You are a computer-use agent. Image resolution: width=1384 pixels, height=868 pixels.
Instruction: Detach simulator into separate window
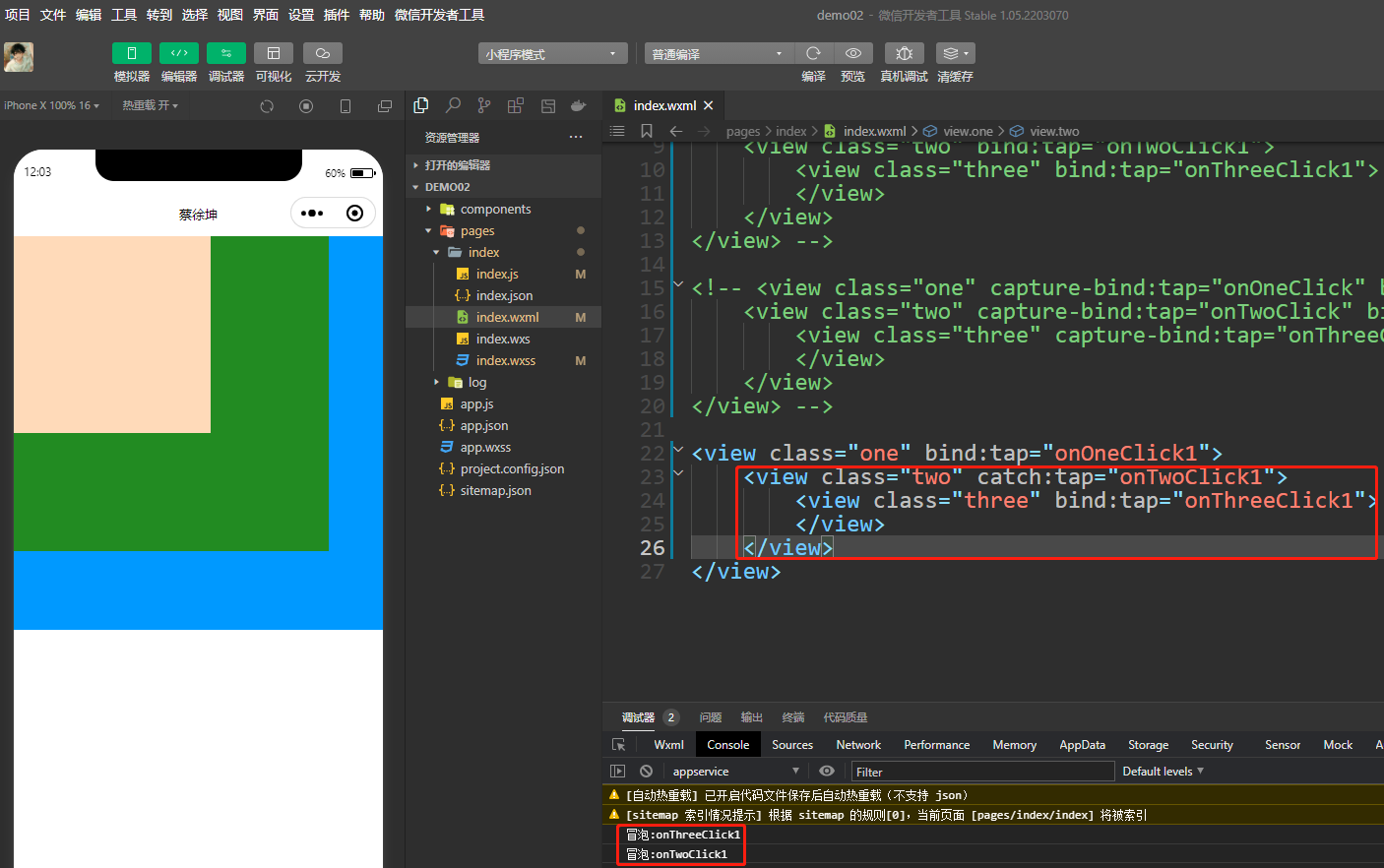coord(385,106)
